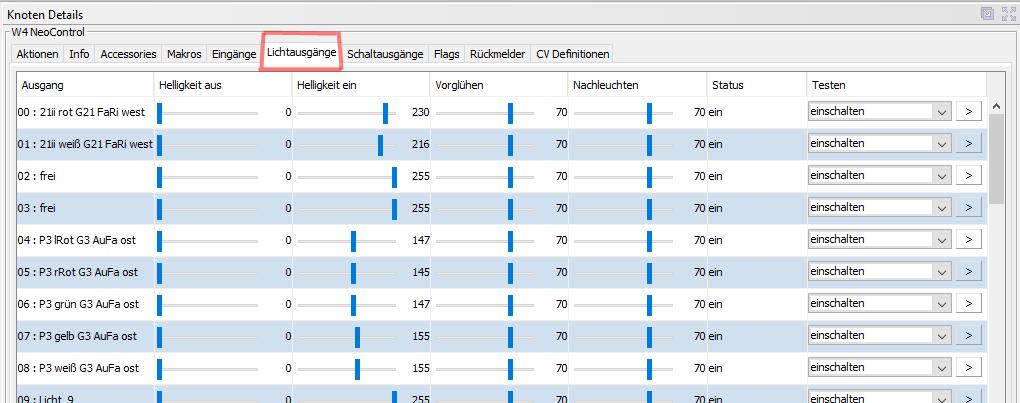Click Vorglühen slider for 03 : frei
This screenshot has height=403, width=1020.
click(510, 208)
